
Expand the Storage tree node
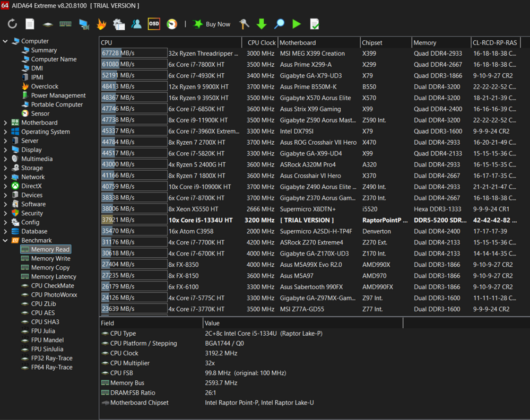(5, 168)
